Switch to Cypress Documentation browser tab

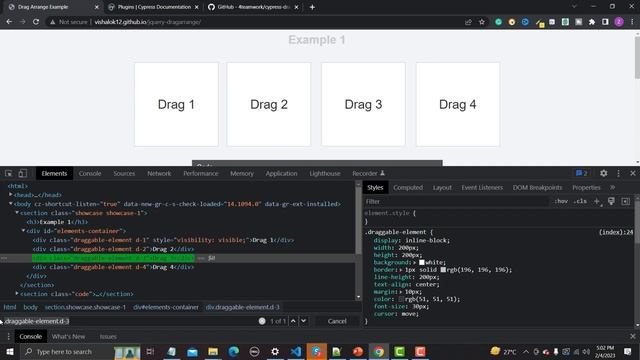(x=154, y=7)
